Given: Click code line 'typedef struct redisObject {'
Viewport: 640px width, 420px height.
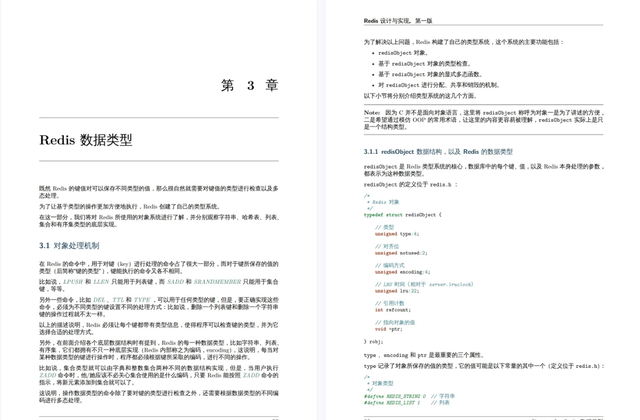Looking at the screenshot, I should [402, 215].
